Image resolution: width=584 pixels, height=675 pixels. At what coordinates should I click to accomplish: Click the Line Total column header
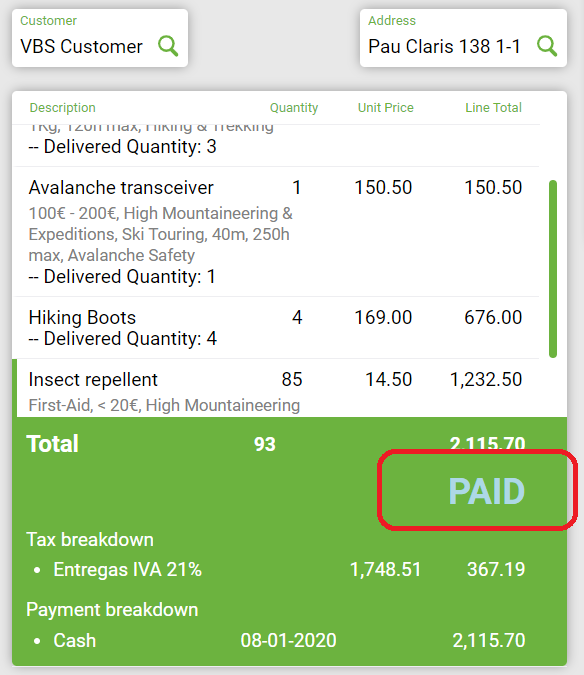click(x=493, y=108)
